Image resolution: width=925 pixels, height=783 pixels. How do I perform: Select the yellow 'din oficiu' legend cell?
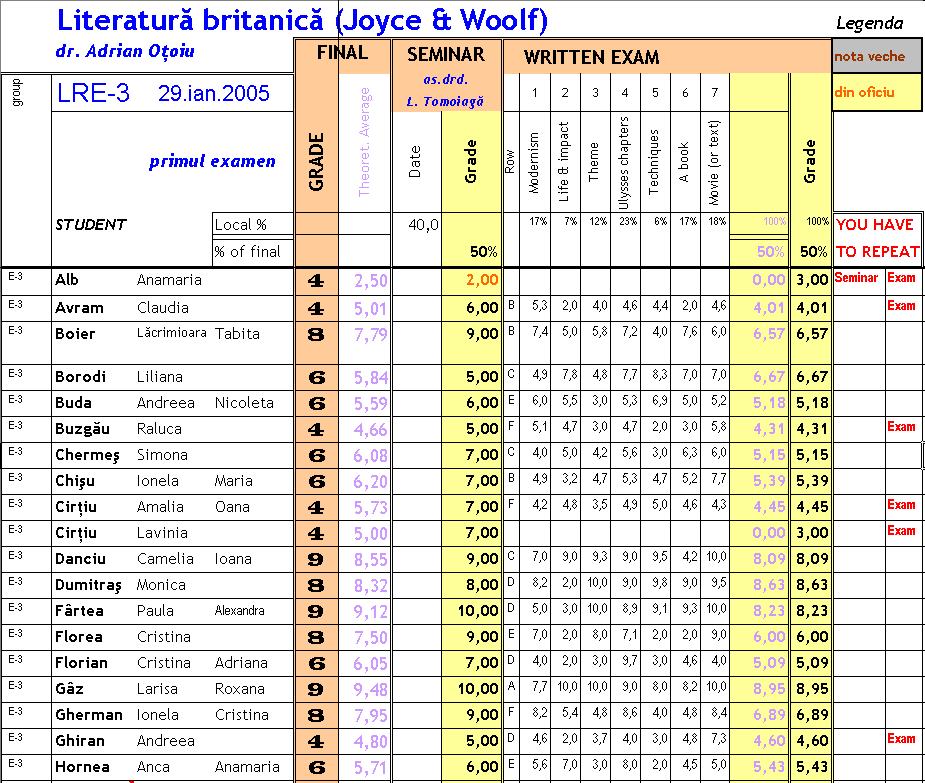click(877, 92)
